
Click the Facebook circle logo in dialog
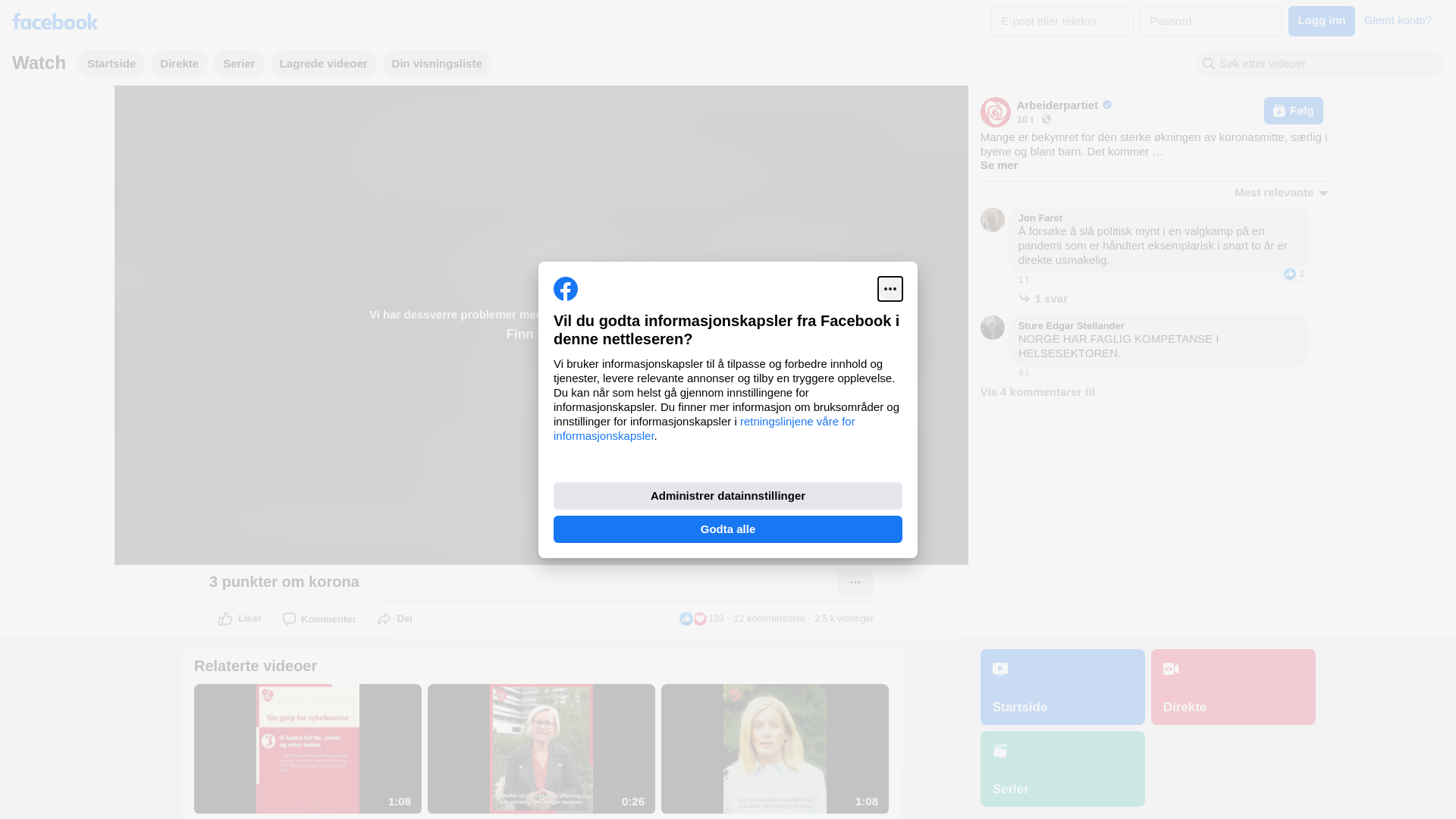(566, 289)
